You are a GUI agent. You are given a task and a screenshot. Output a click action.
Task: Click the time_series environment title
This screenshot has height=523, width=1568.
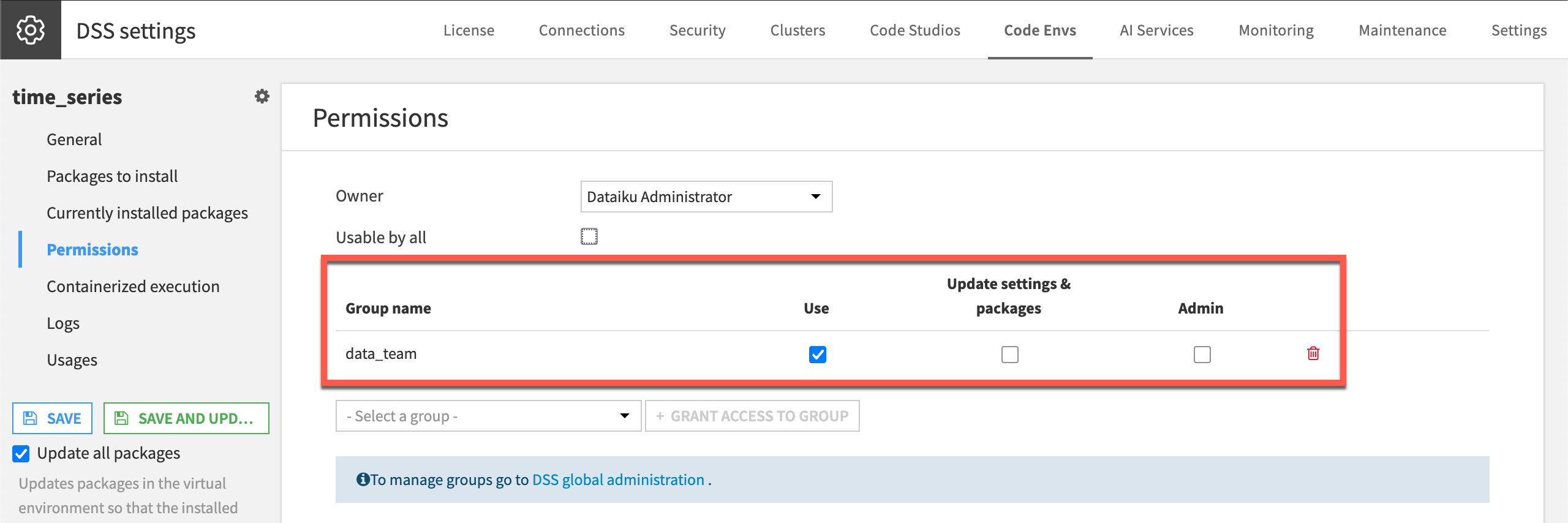[x=67, y=97]
